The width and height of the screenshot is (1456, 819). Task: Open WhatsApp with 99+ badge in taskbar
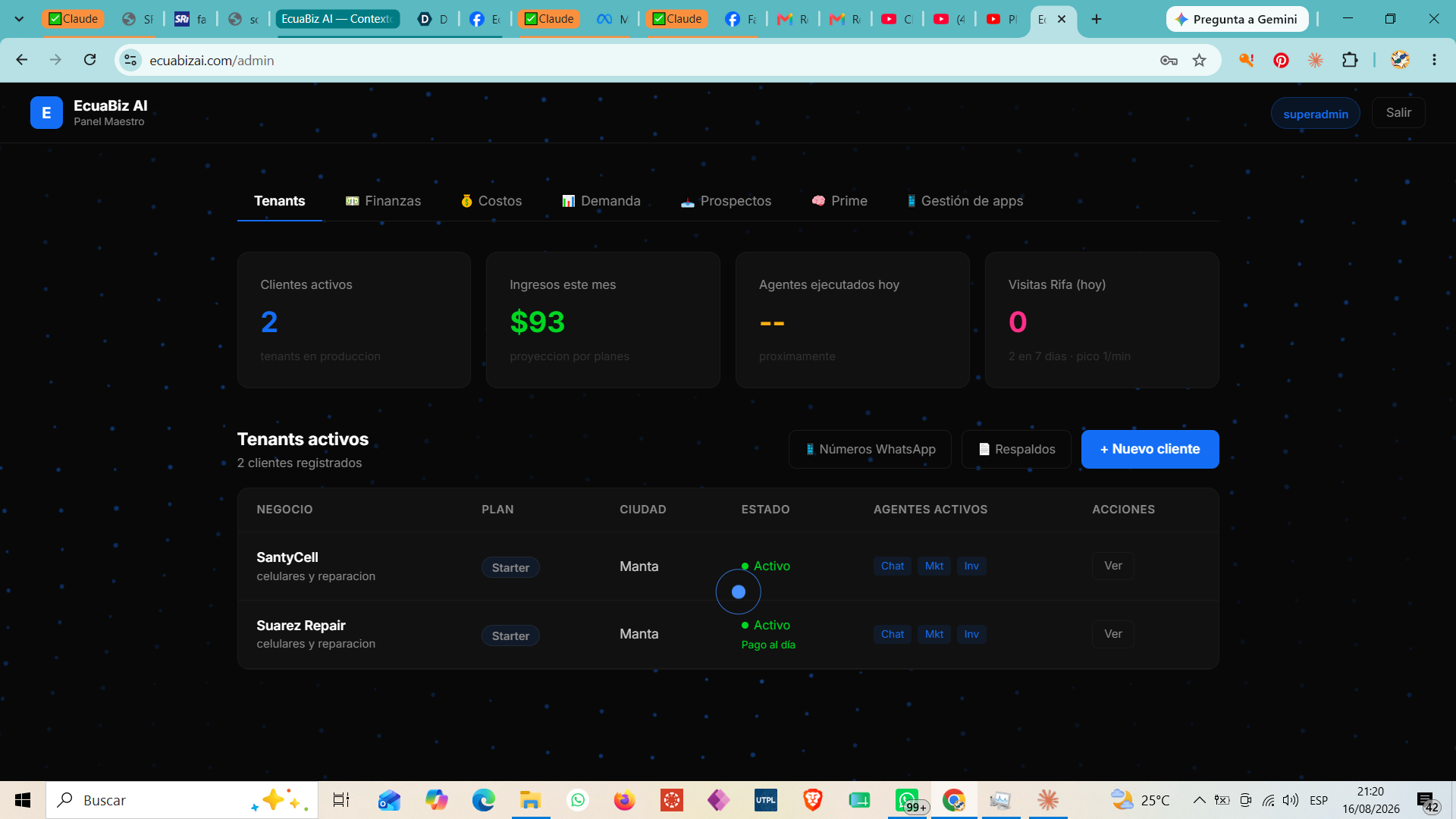pyautogui.click(x=908, y=800)
